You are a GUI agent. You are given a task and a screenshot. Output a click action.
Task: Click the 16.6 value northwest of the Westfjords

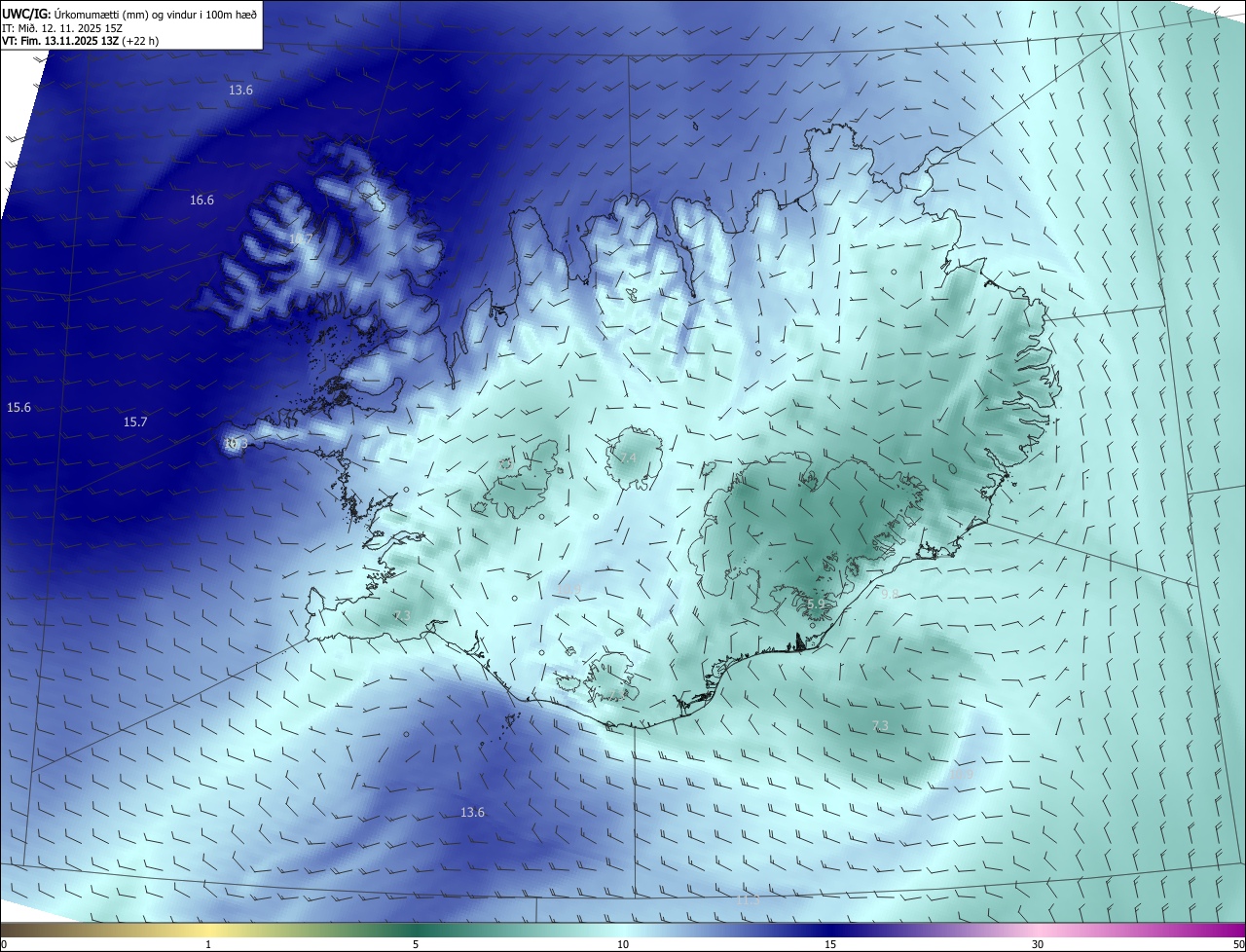tap(202, 200)
